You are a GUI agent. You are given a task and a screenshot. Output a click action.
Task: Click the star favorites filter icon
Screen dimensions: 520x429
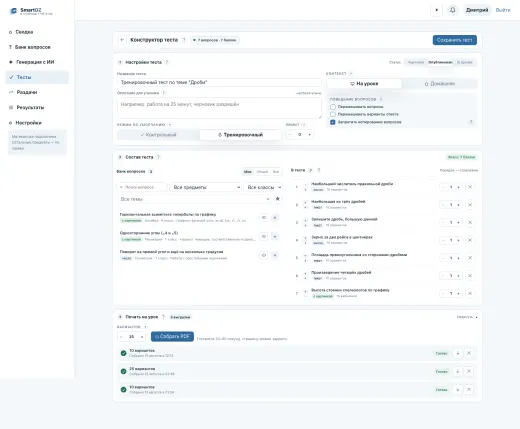coord(277,199)
